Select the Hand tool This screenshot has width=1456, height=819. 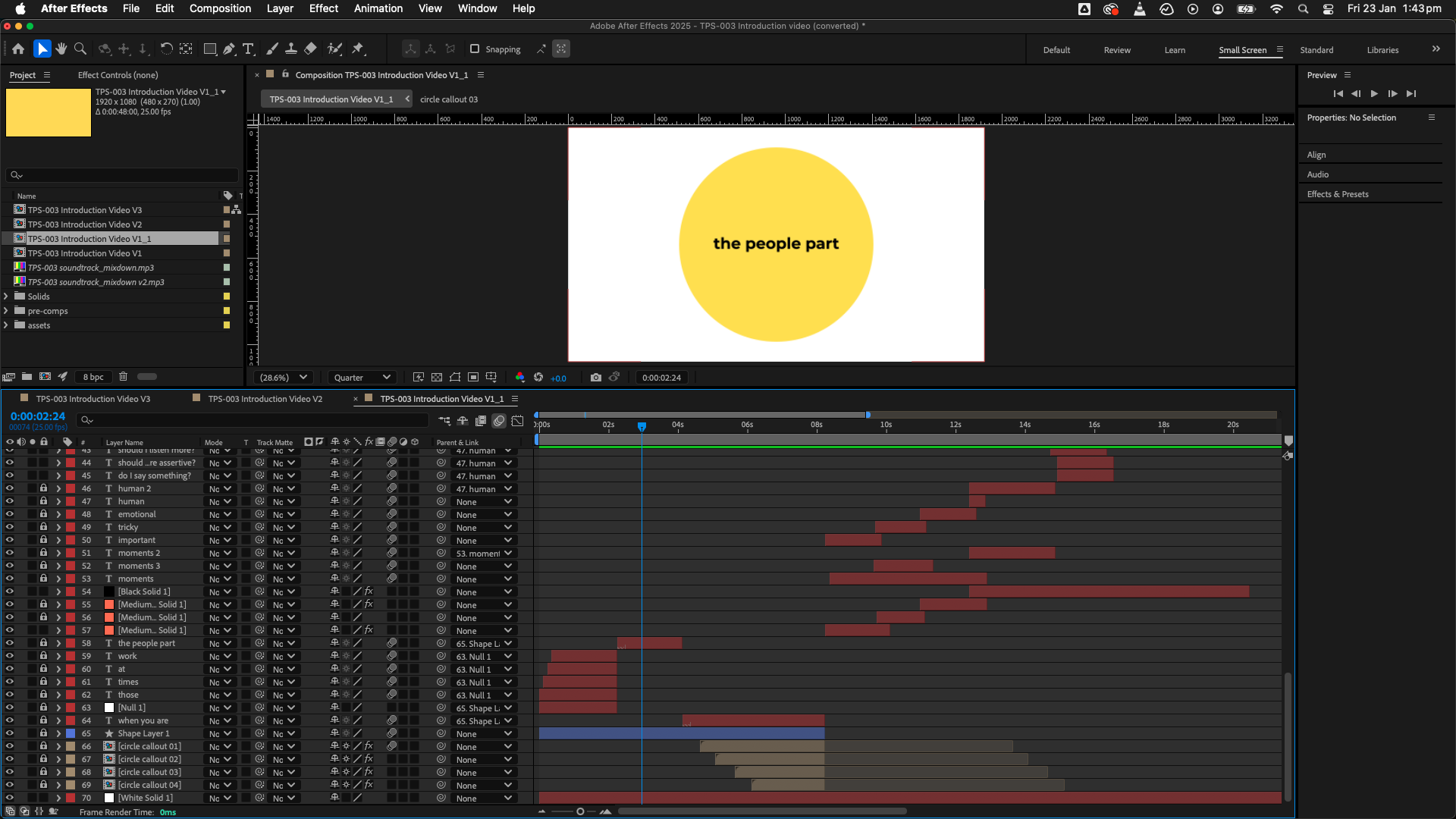coord(61,49)
